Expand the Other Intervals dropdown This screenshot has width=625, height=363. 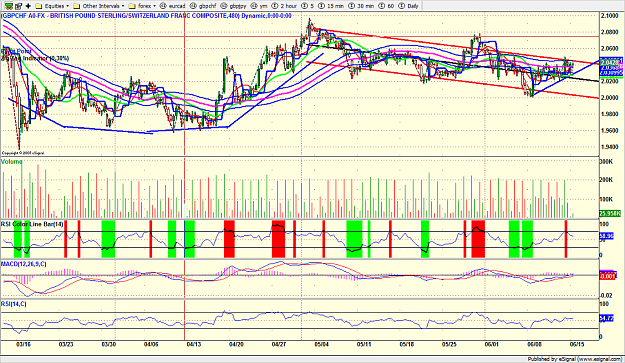pyautogui.click(x=99, y=6)
